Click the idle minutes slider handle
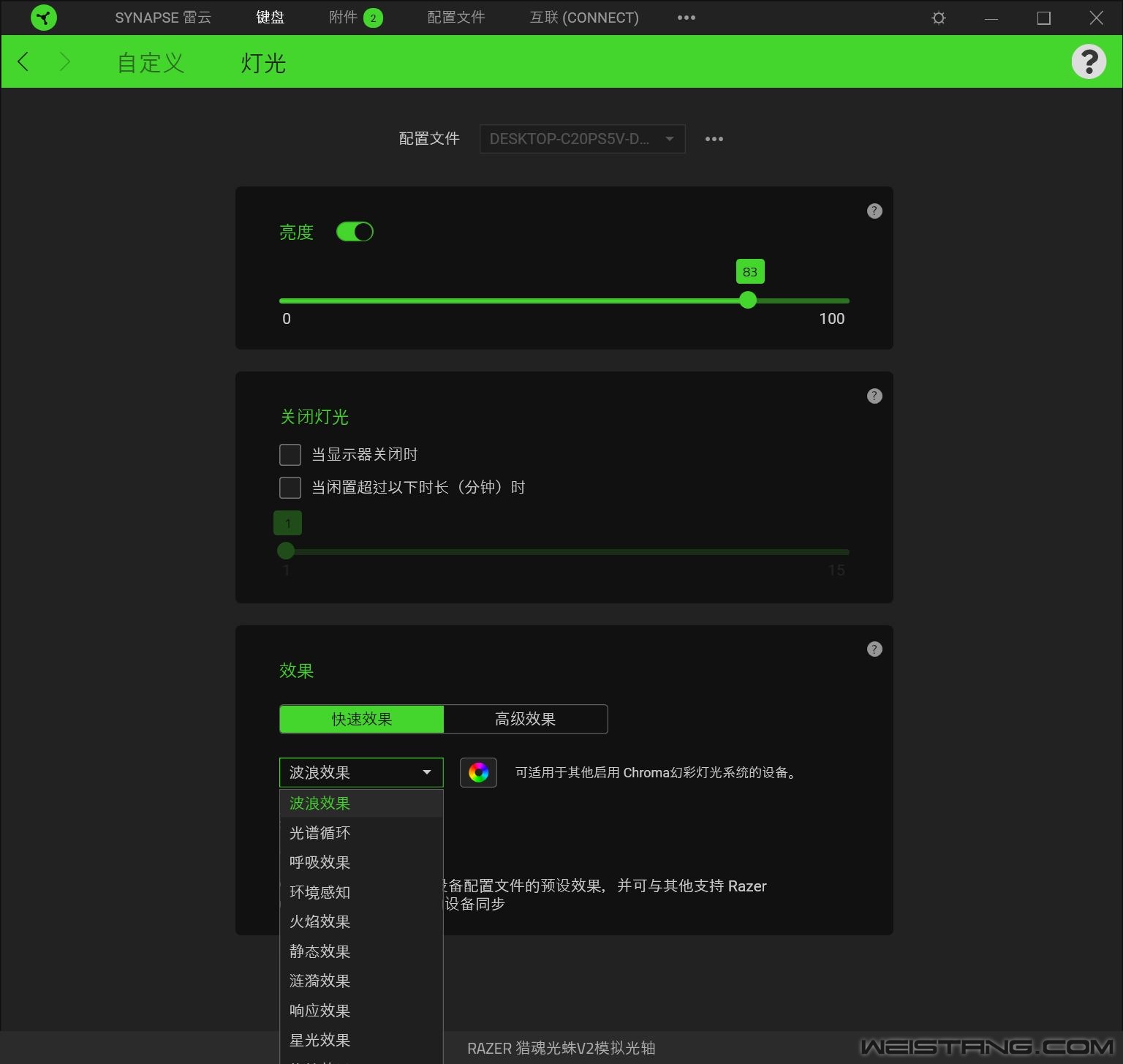The width and height of the screenshot is (1123, 1064). (286, 551)
